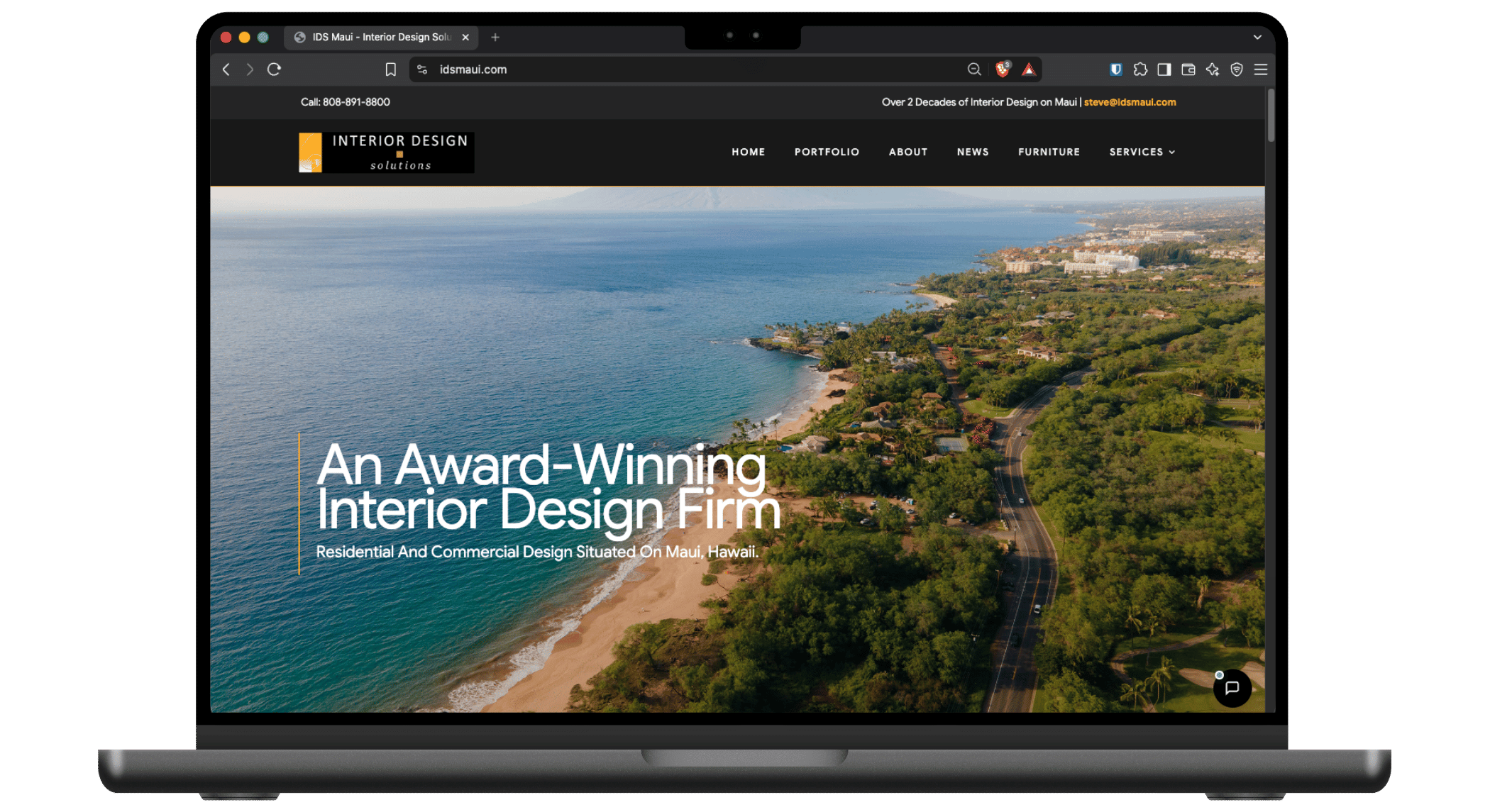Open the FURNITURE nav link
This screenshot has height=812, width=1490.
(x=1049, y=152)
